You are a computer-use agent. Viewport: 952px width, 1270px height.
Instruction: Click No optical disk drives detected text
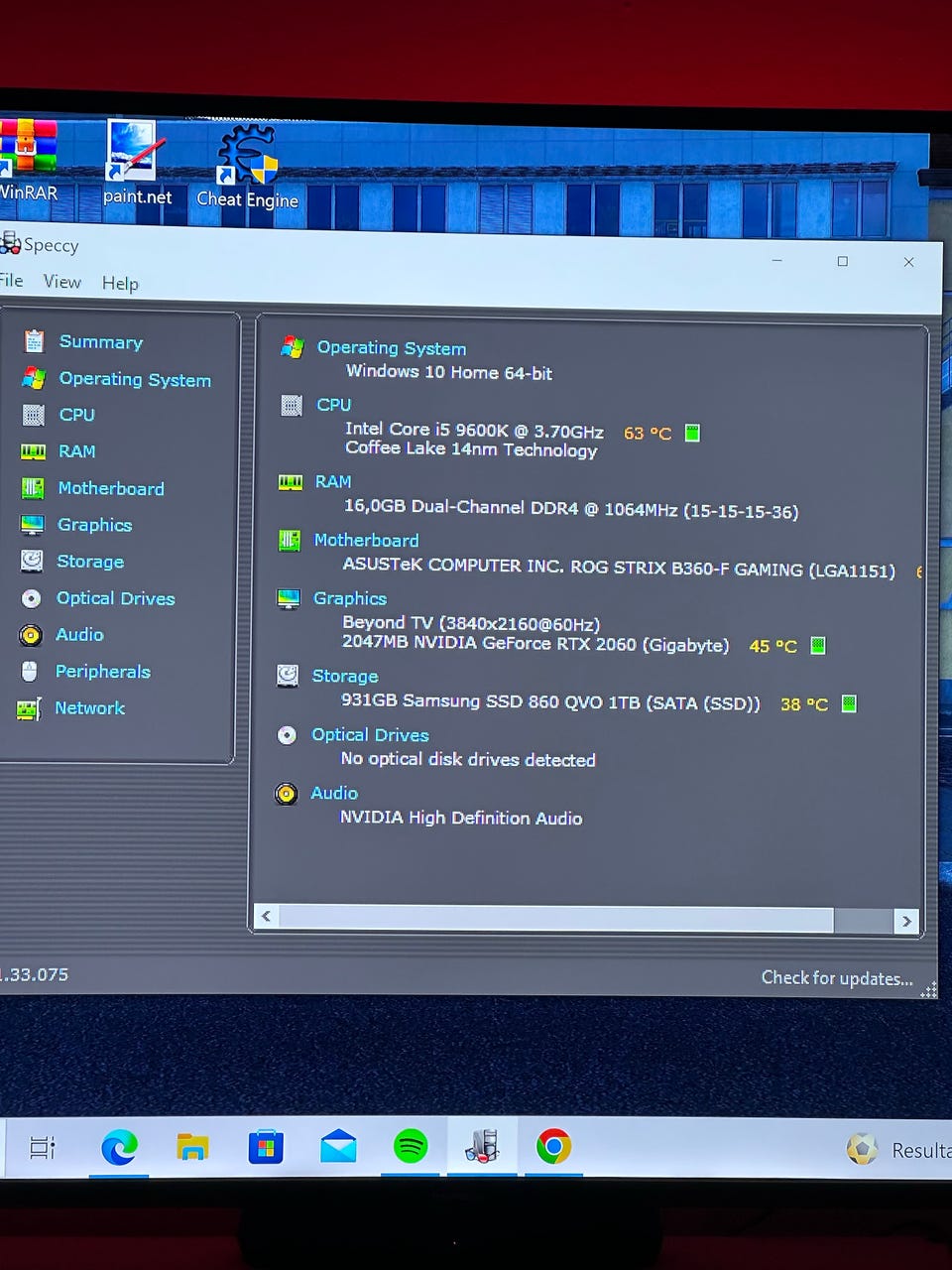[468, 760]
